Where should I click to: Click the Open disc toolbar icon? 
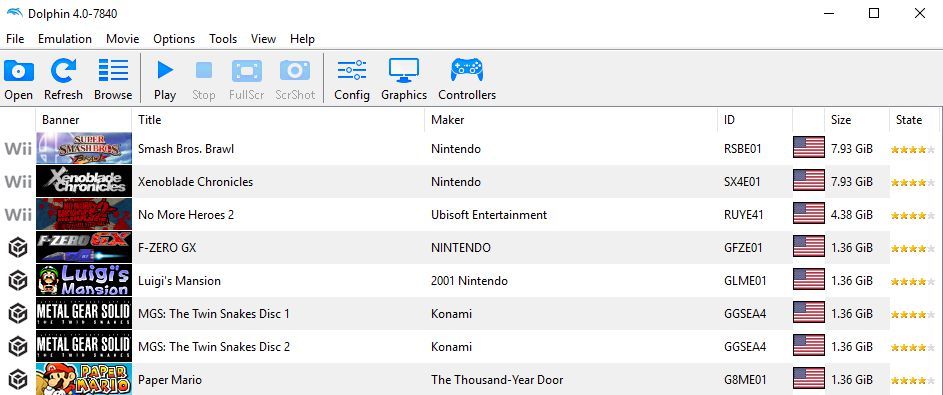click(19, 71)
